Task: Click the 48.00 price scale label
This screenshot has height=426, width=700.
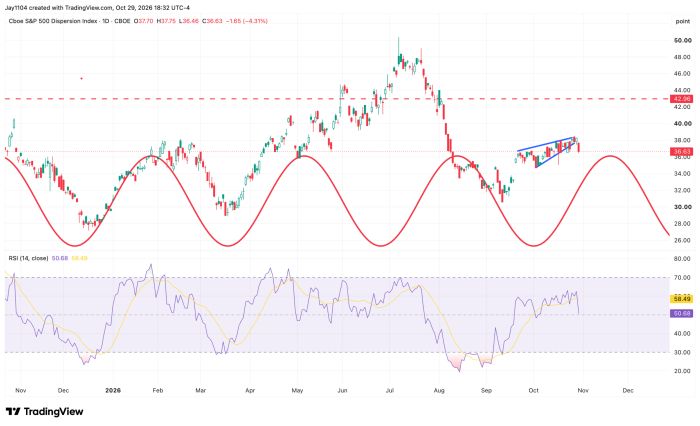Action: point(682,57)
